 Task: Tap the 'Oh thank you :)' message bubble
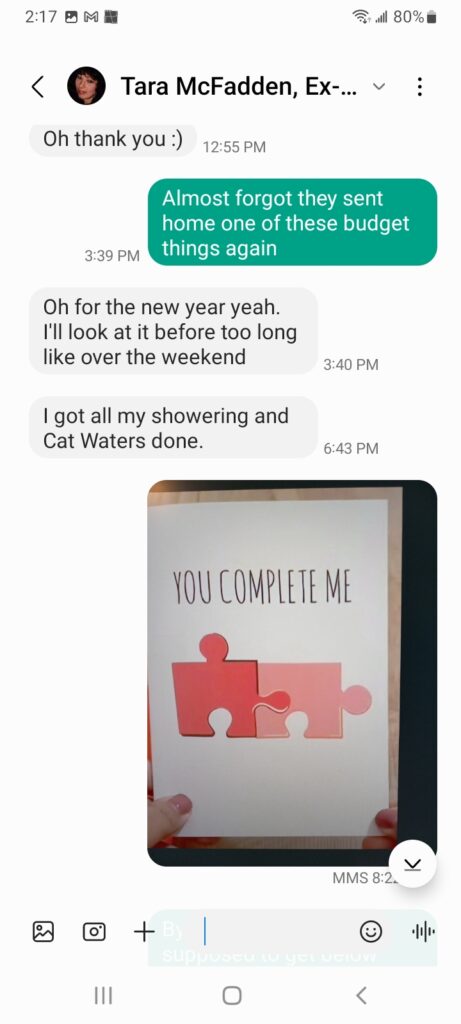point(112,140)
